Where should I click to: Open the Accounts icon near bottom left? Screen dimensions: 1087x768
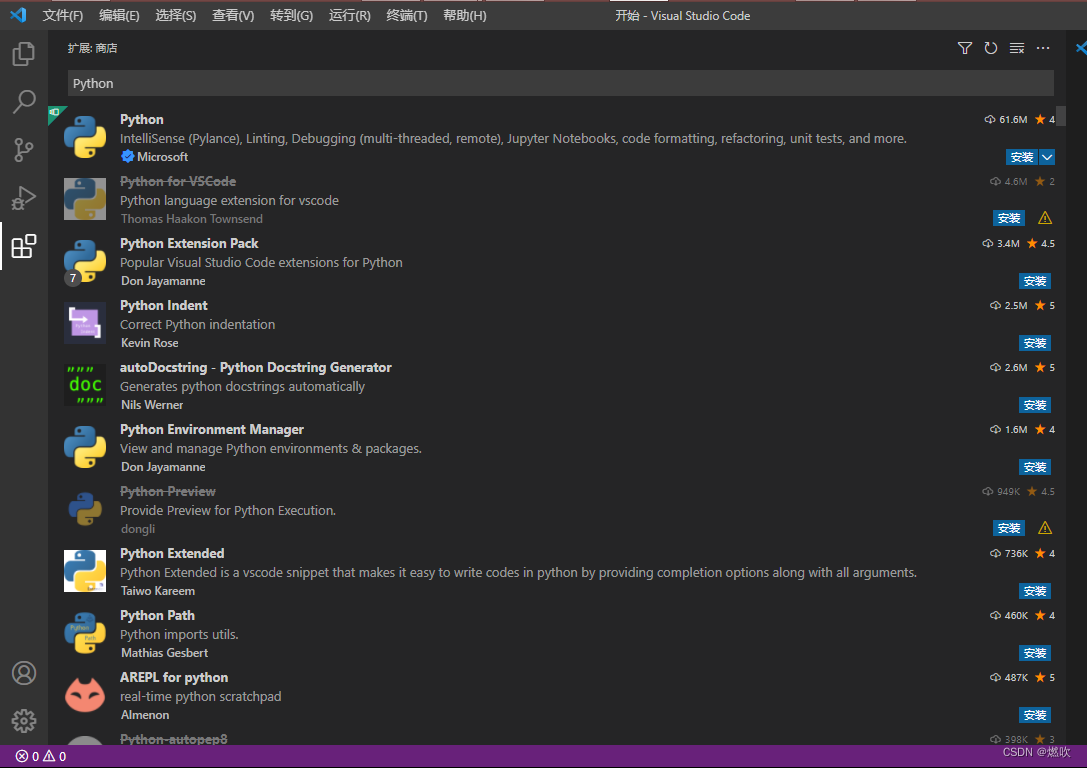click(24, 673)
